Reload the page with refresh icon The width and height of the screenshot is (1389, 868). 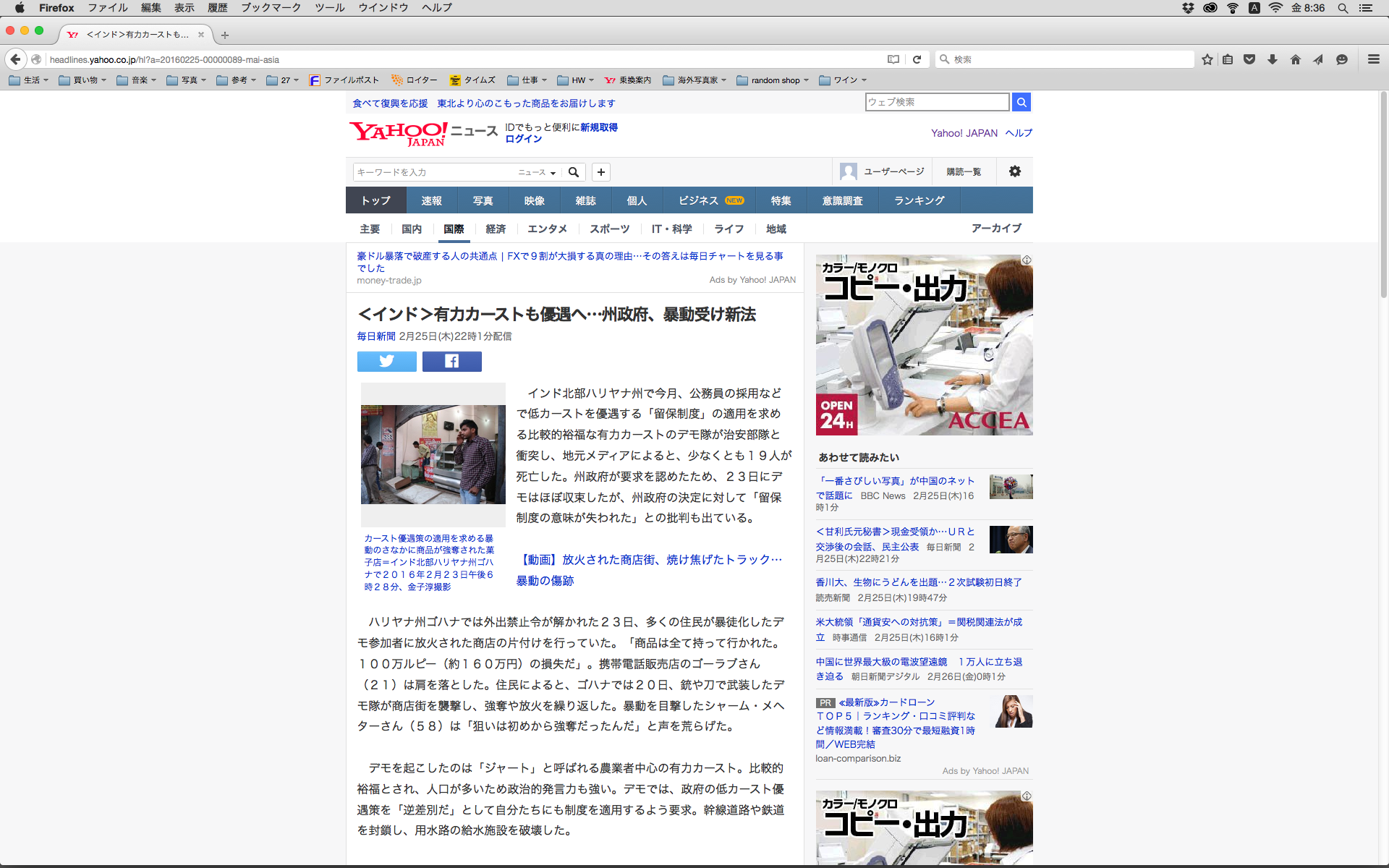[x=917, y=59]
